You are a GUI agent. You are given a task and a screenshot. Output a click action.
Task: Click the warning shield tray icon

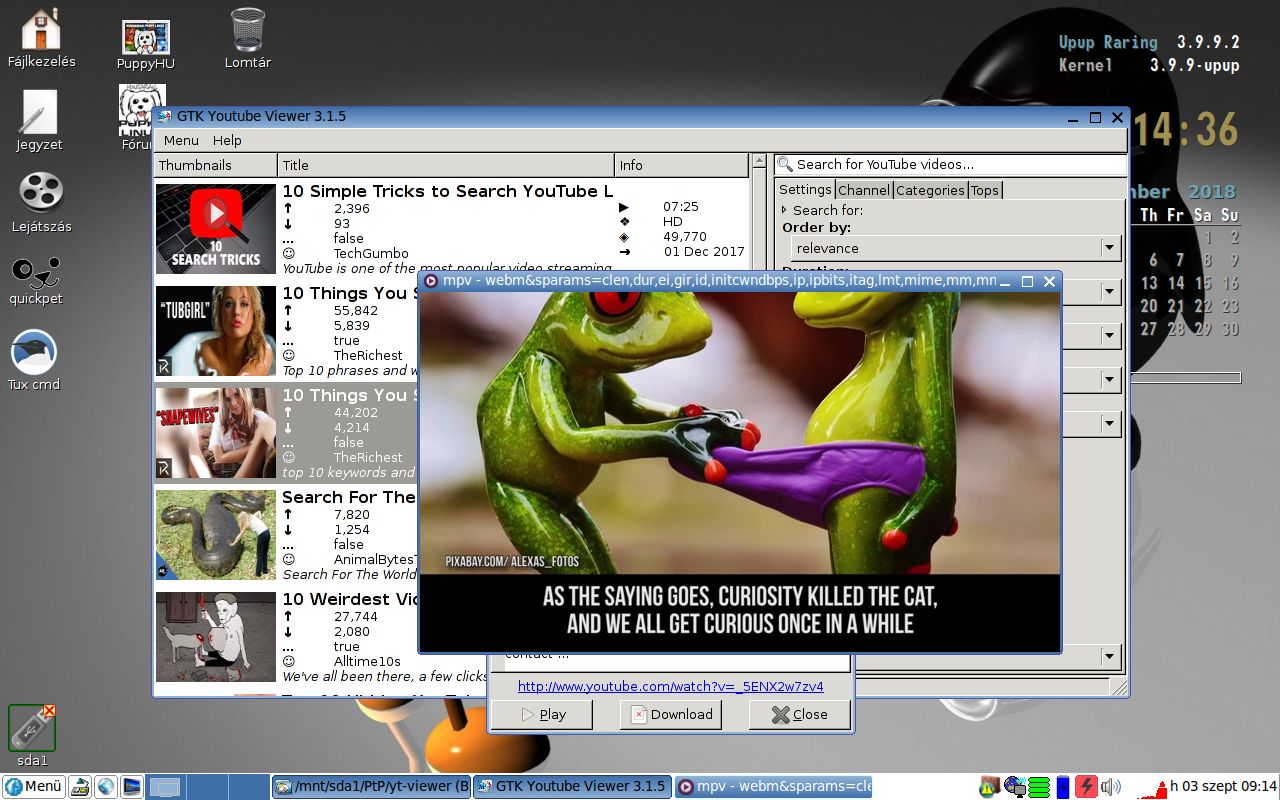(989, 787)
